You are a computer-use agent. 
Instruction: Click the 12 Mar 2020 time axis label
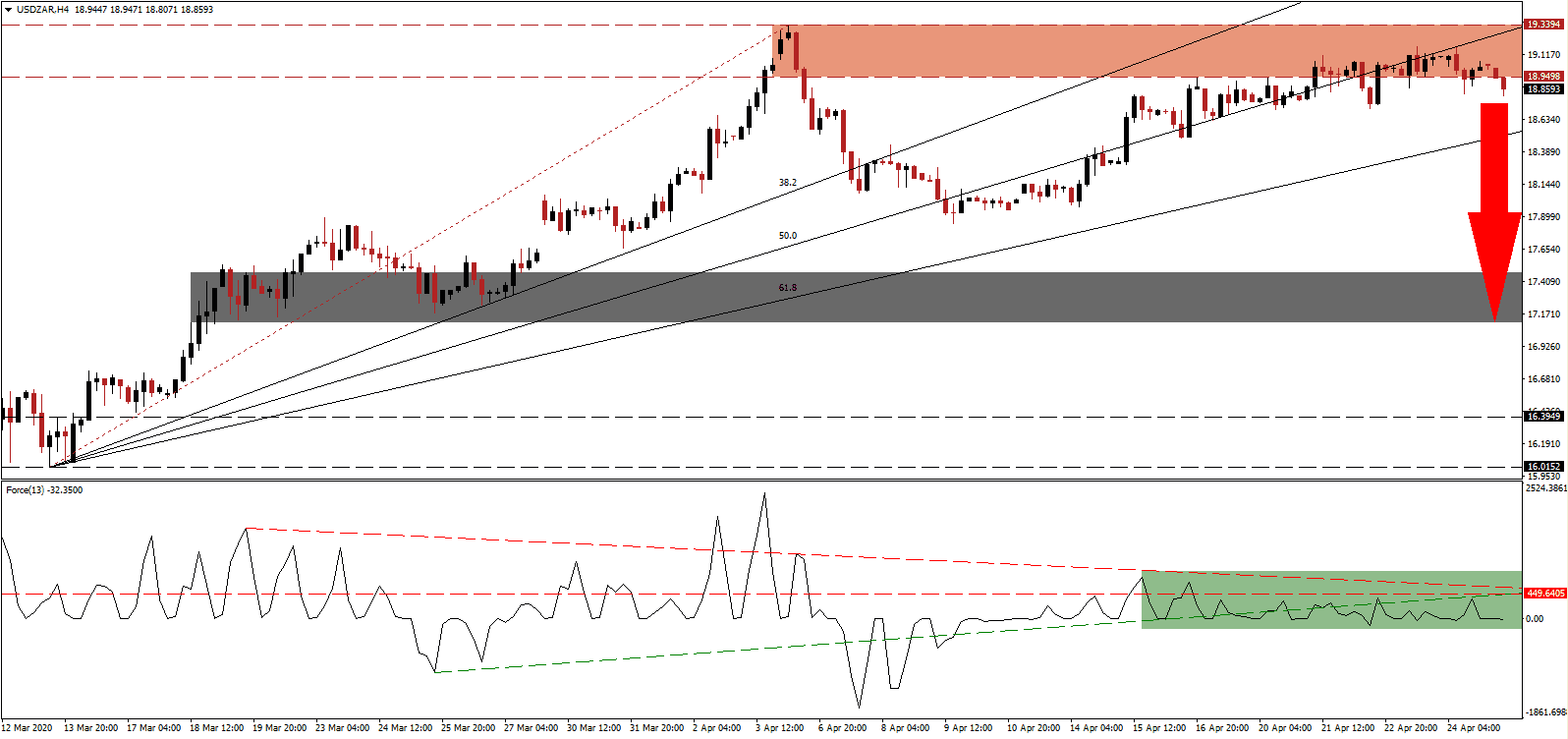click(x=29, y=728)
